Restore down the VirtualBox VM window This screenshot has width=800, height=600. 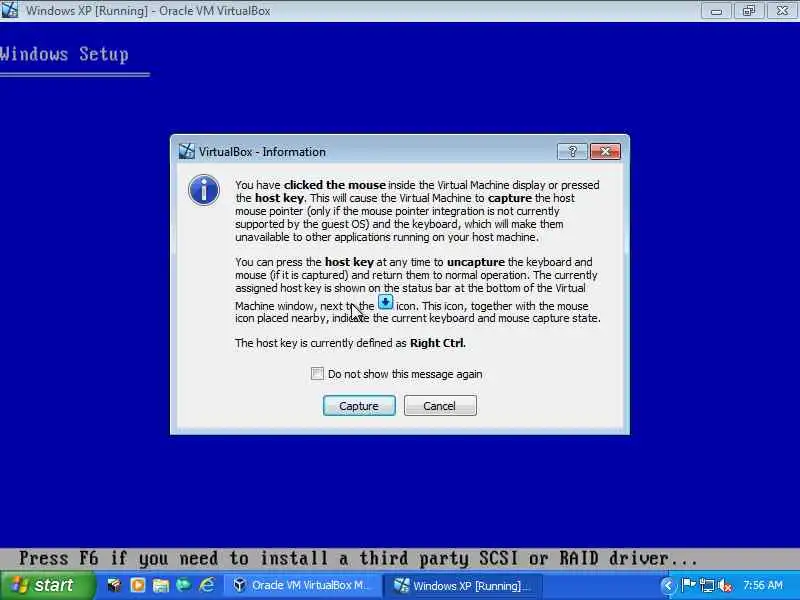749,11
